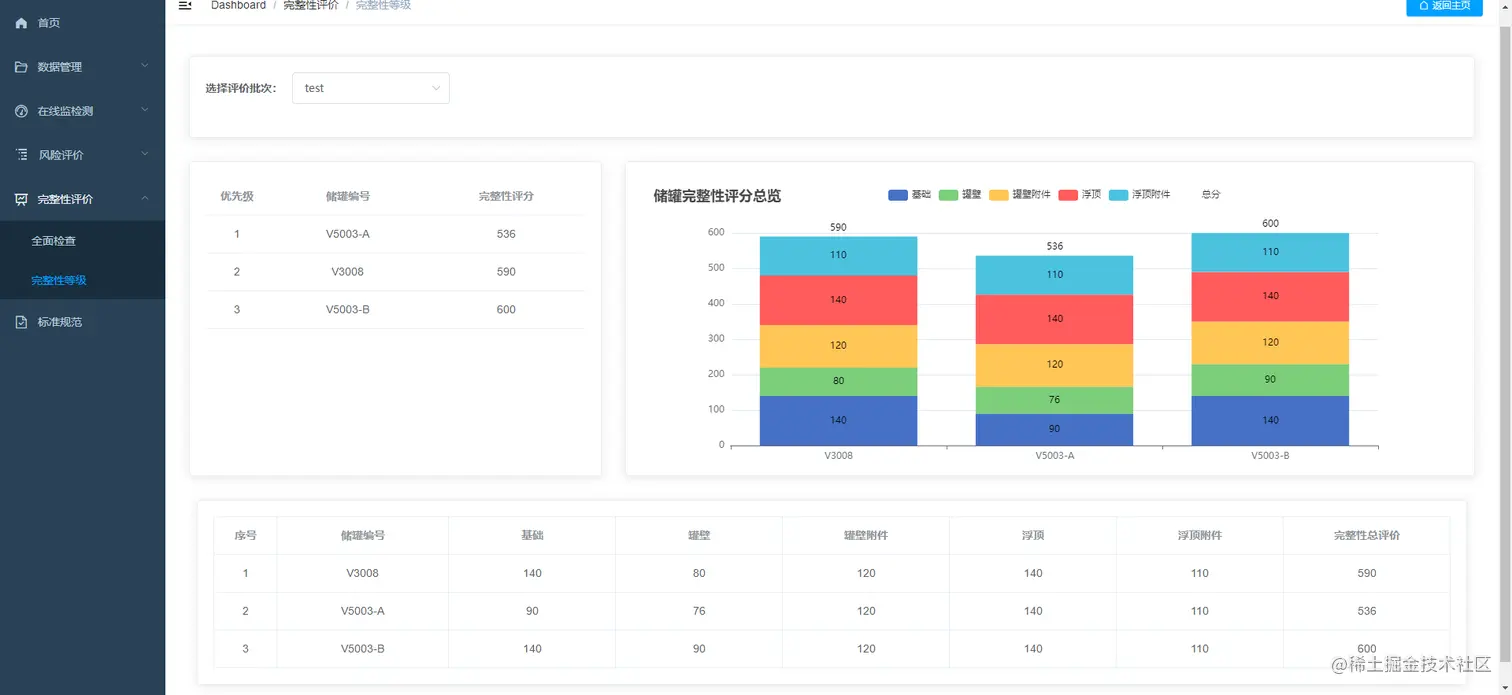Toggle the 罐壁 green legend series

click(x=960, y=194)
